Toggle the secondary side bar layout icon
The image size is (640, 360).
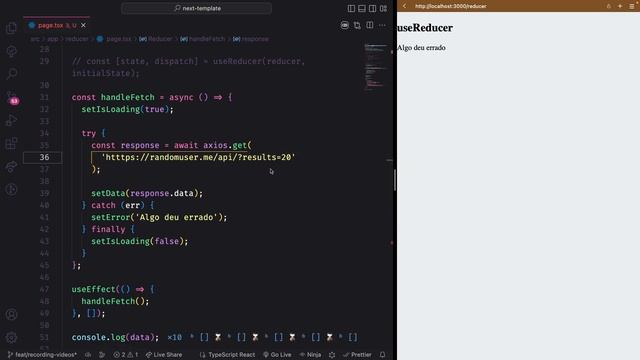(372, 8)
